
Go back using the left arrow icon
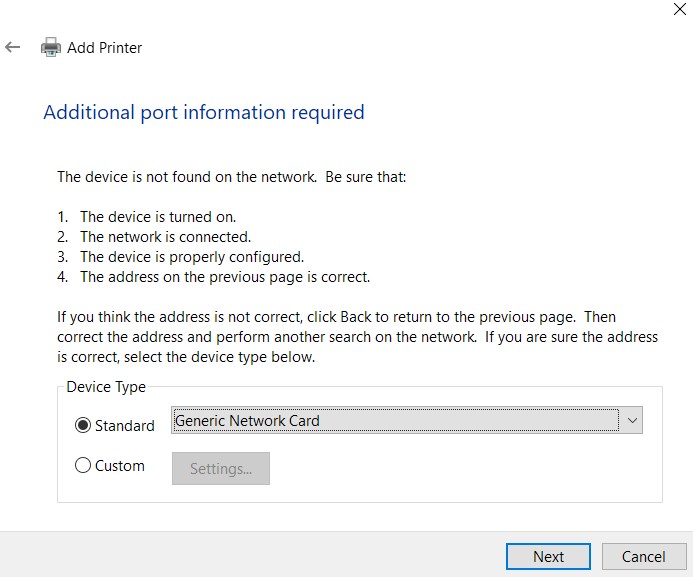pos(13,47)
